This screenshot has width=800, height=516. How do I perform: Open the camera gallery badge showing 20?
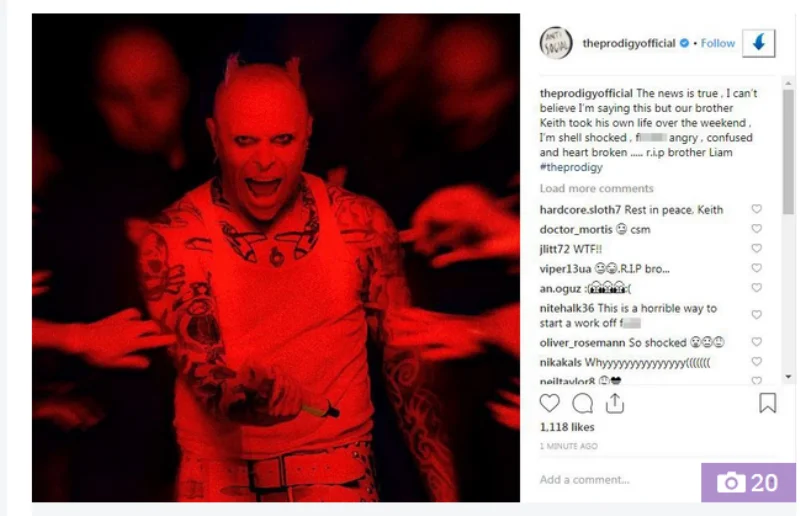[748, 482]
